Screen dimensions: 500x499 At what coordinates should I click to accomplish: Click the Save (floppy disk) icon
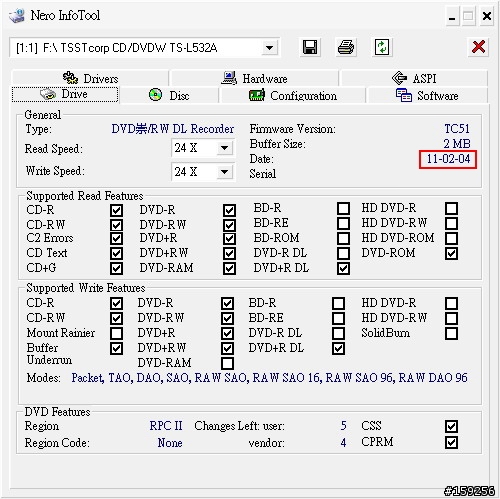click(310, 47)
